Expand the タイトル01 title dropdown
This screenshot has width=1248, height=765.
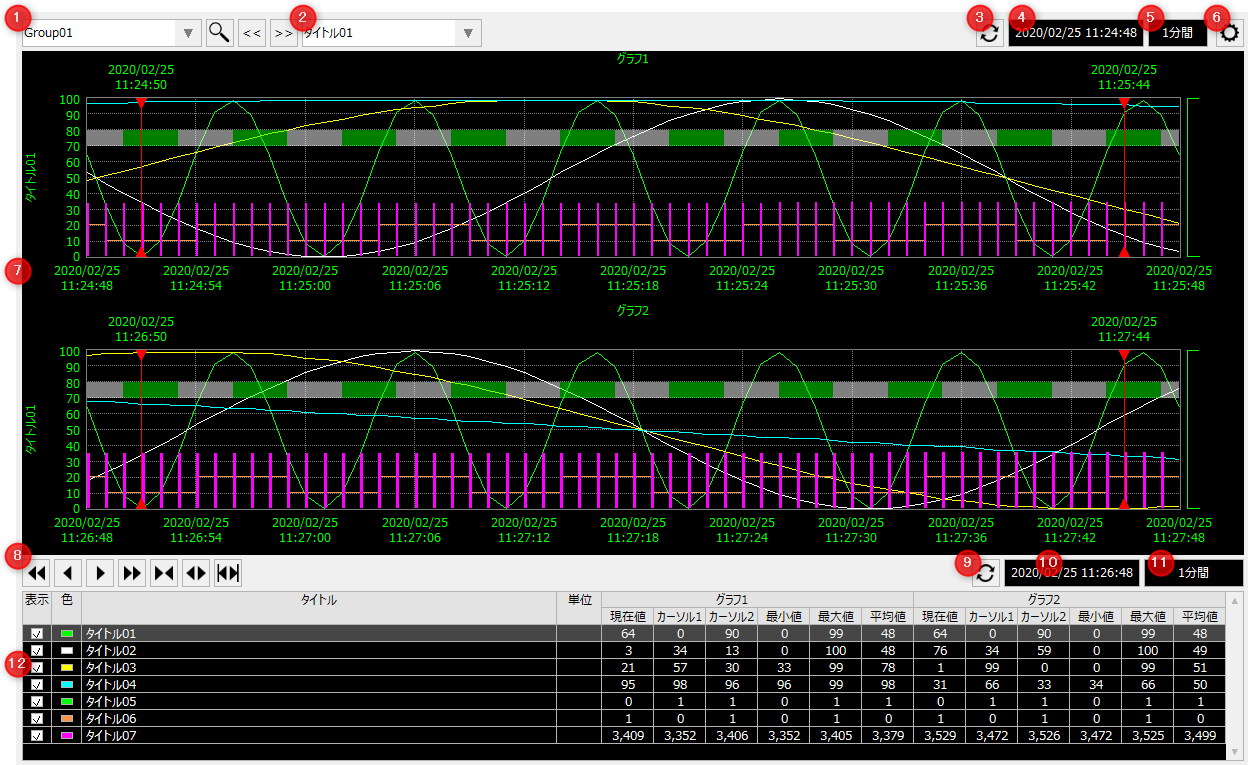(468, 33)
